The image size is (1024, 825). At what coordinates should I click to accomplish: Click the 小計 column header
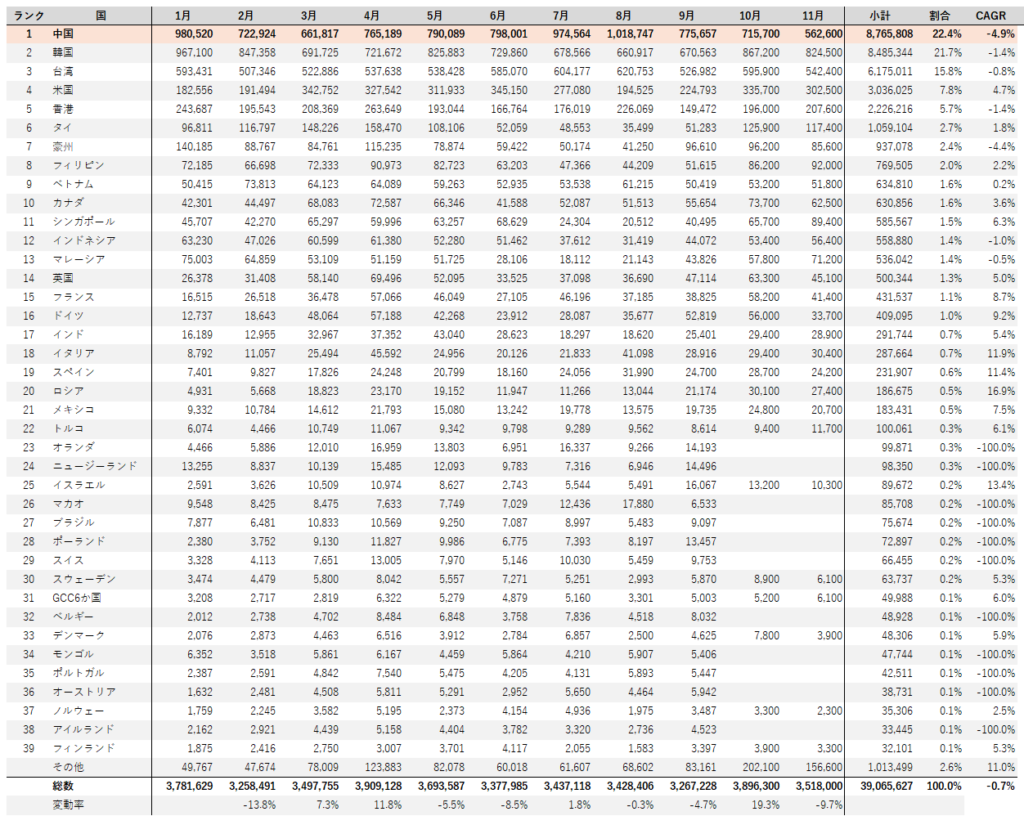click(881, 15)
